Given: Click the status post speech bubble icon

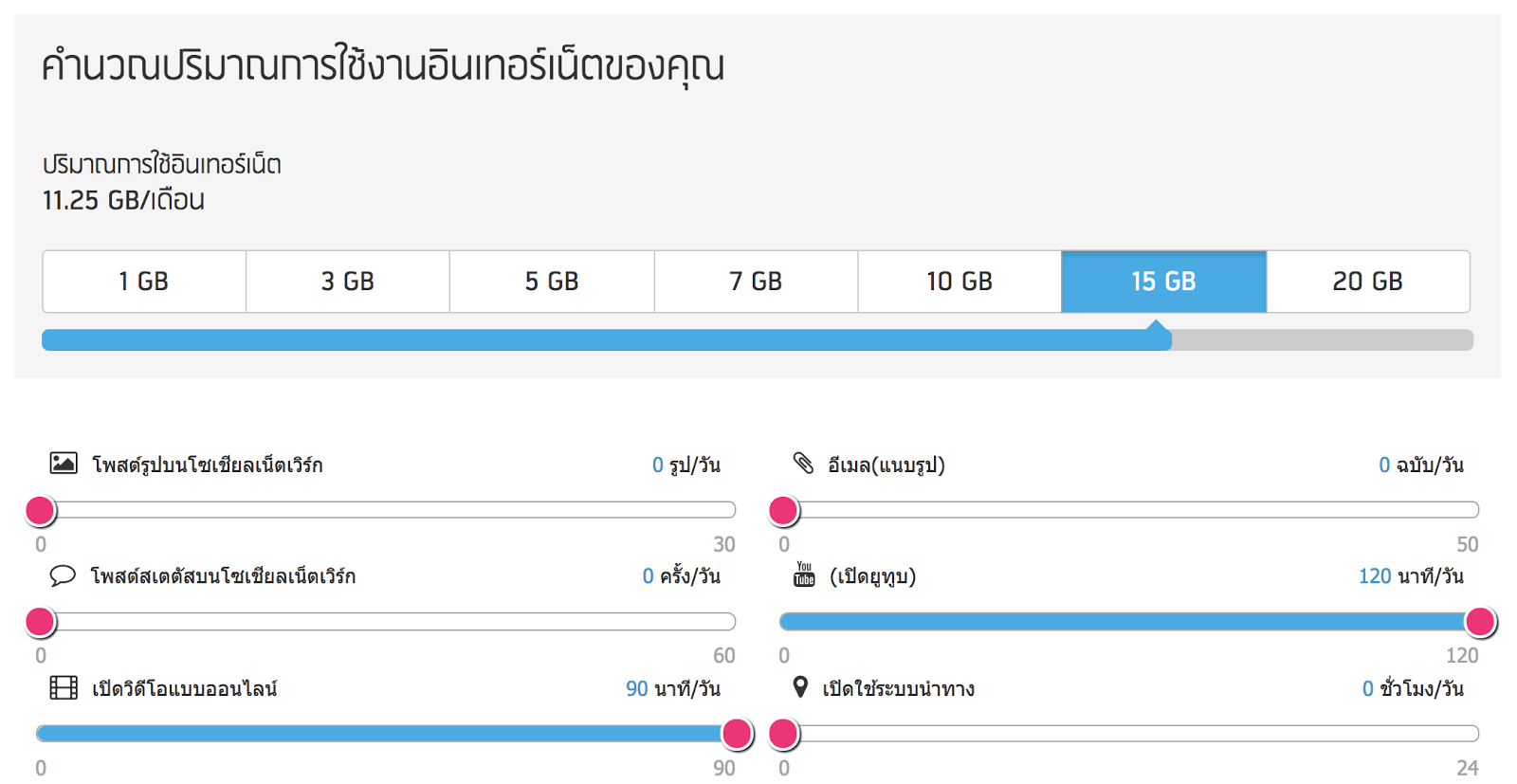Looking at the screenshot, I should [x=63, y=575].
